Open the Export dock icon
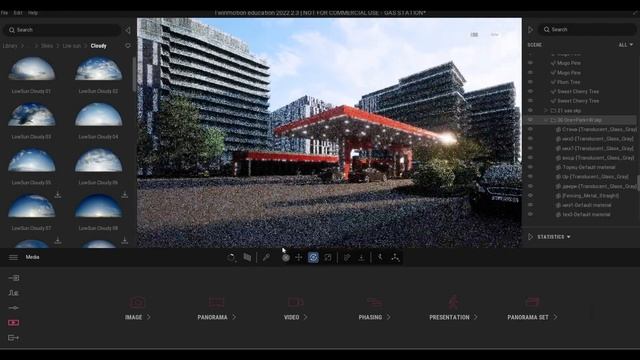640x360 pixels. [13, 338]
